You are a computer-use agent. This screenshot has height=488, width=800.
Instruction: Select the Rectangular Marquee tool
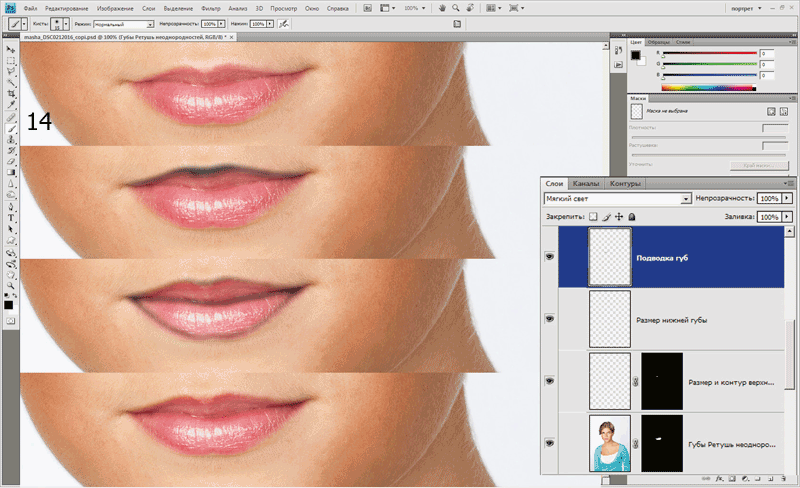pyautogui.click(x=10, y=61)
